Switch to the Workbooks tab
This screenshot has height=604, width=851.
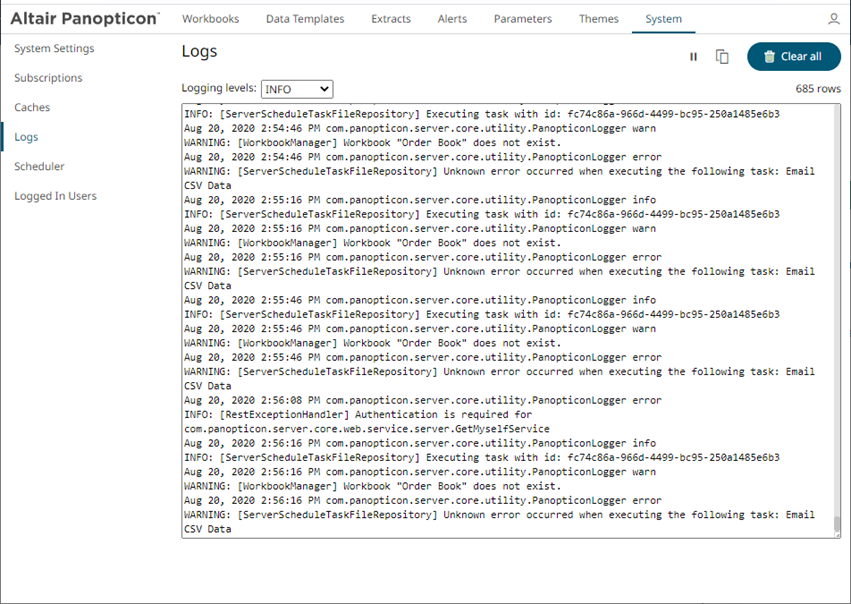click(209, 19)
